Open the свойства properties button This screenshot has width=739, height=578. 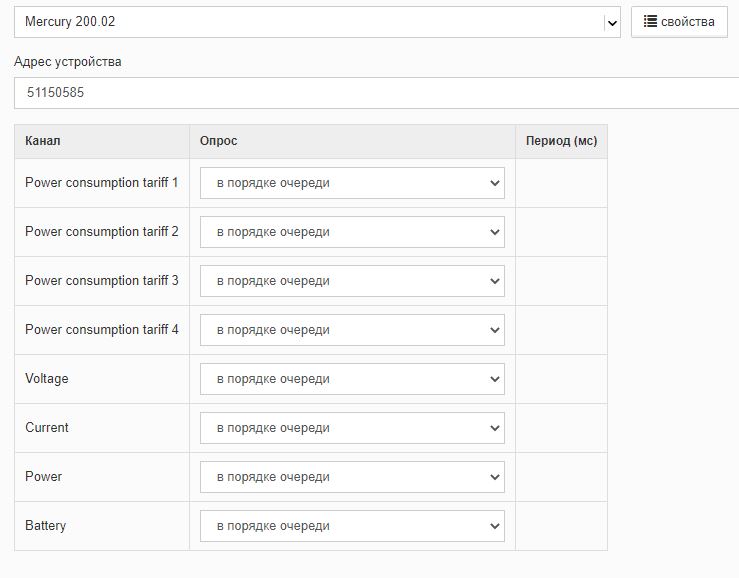pos(679,22)
